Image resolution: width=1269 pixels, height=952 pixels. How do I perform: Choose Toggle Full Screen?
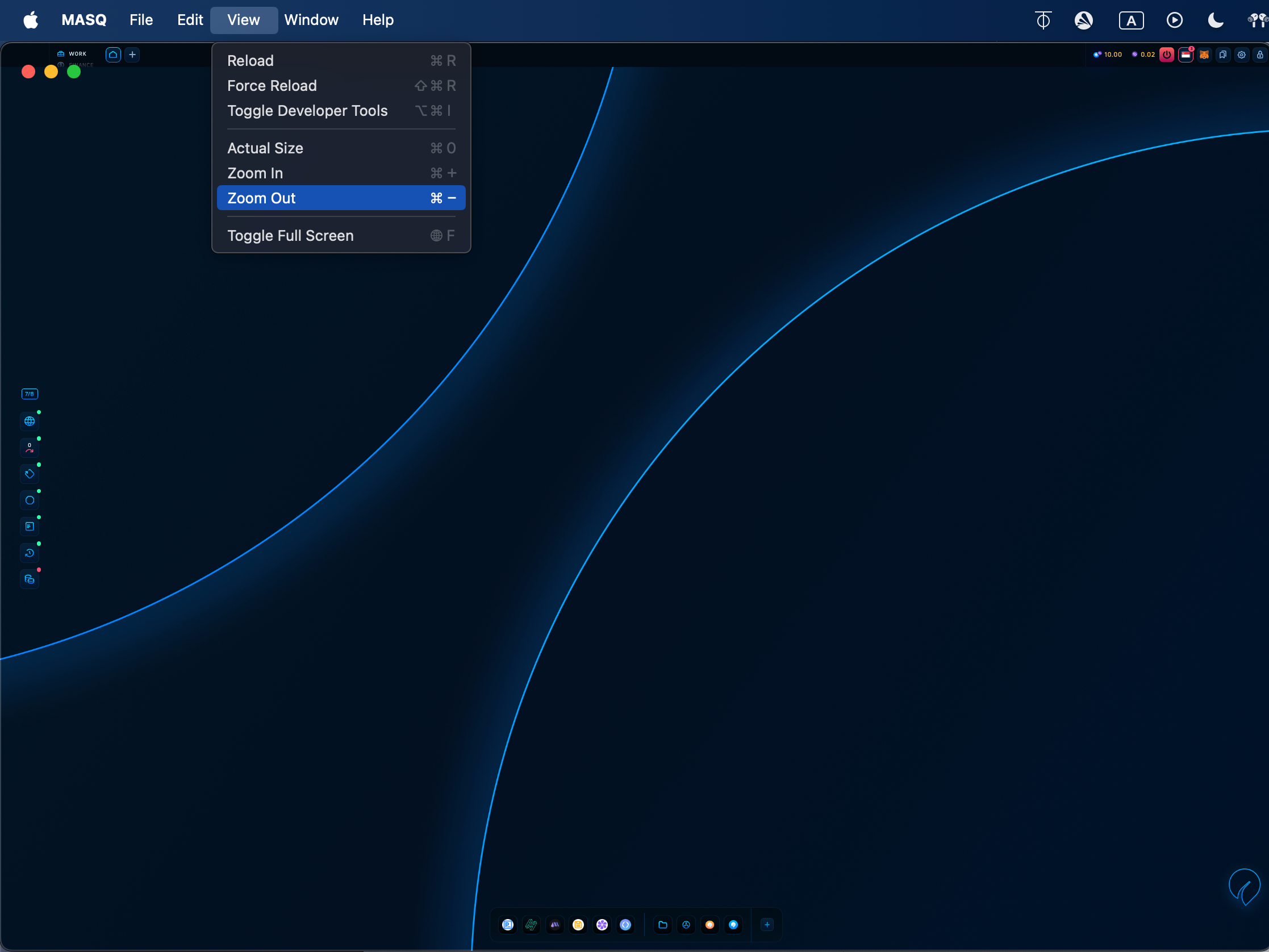(x=341, y=235)
